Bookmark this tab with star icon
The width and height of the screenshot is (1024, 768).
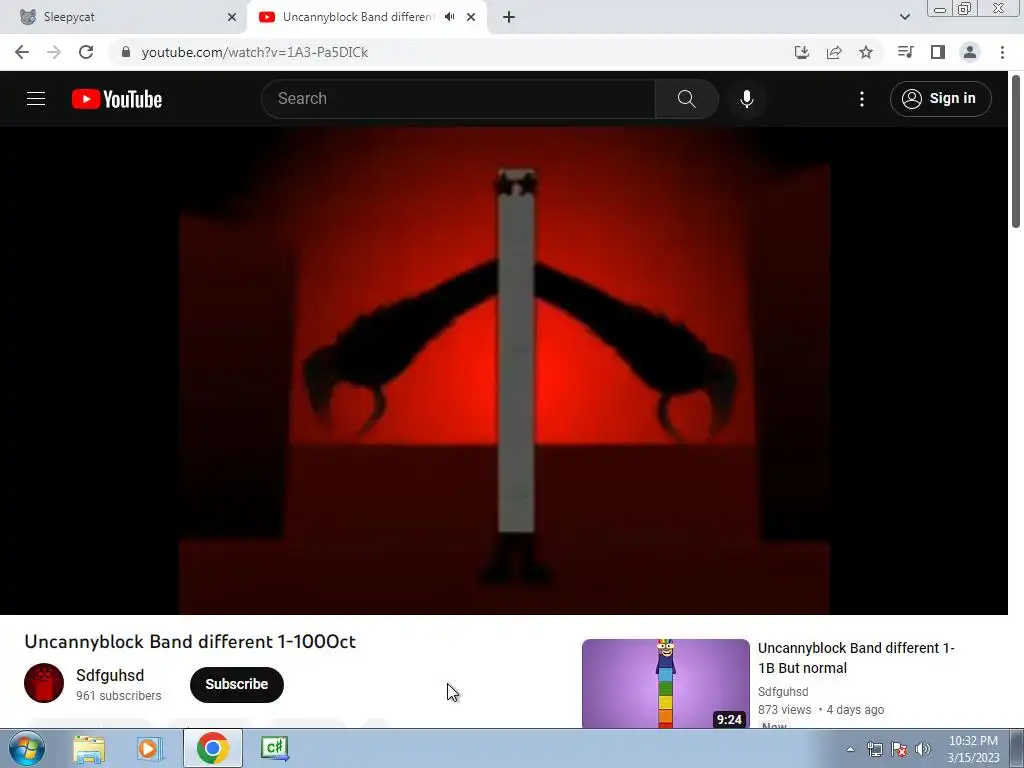click(x=866, y=52)
